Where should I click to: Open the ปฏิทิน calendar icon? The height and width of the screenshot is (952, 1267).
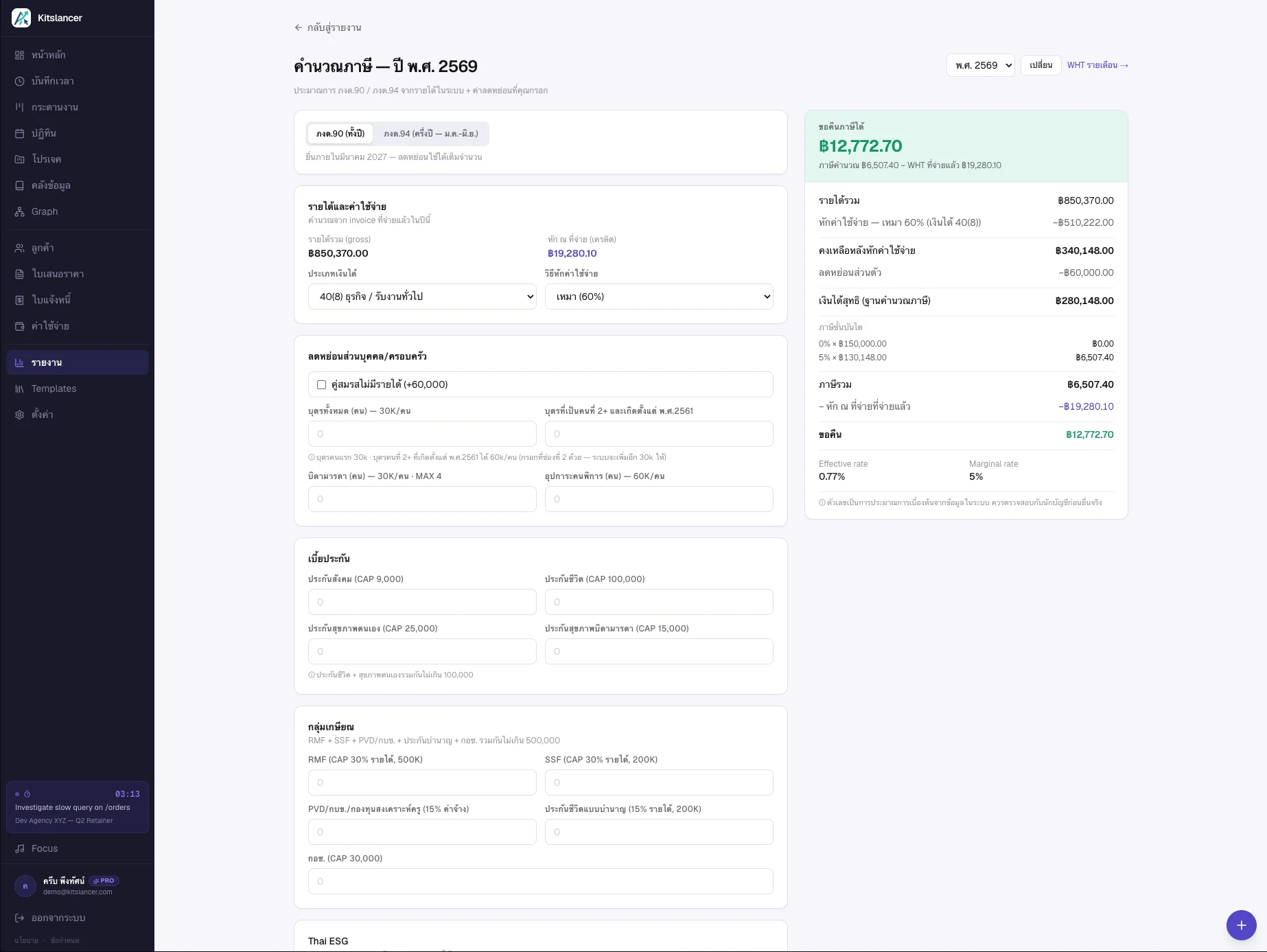pyautogui.click(x=20, y=133)
